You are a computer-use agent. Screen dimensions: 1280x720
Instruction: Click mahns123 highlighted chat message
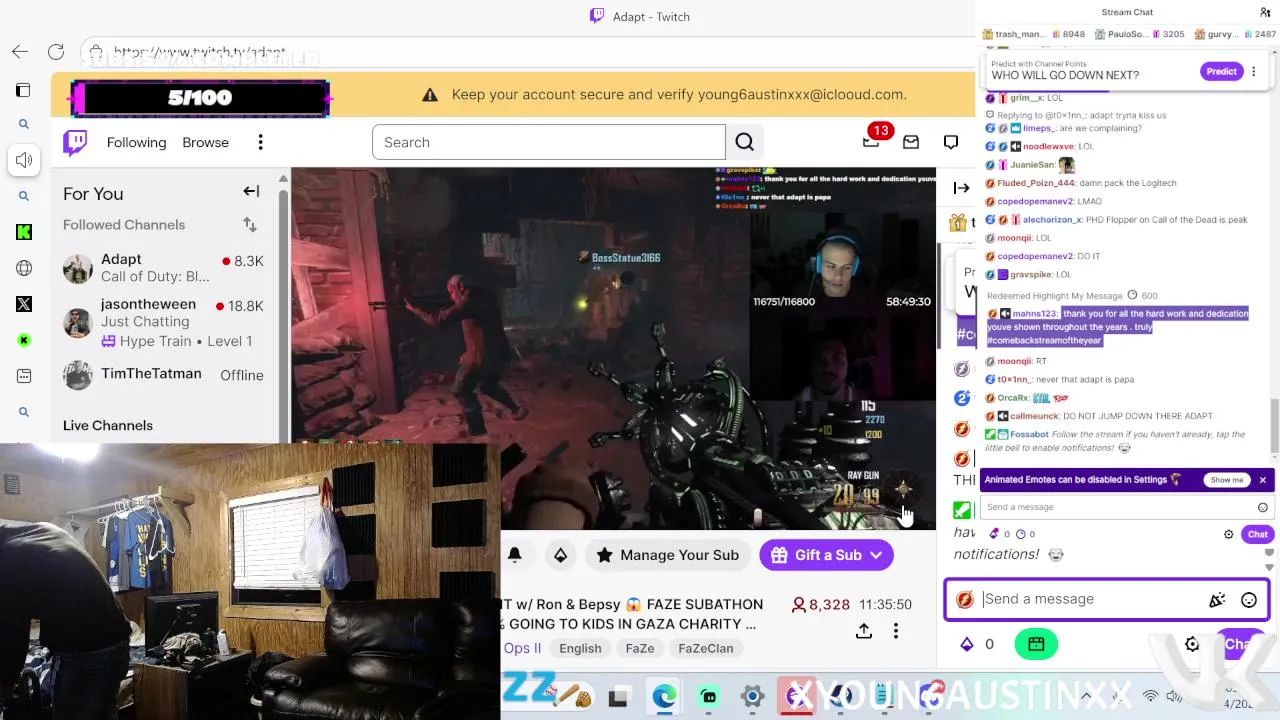(x=1118, y=327)
